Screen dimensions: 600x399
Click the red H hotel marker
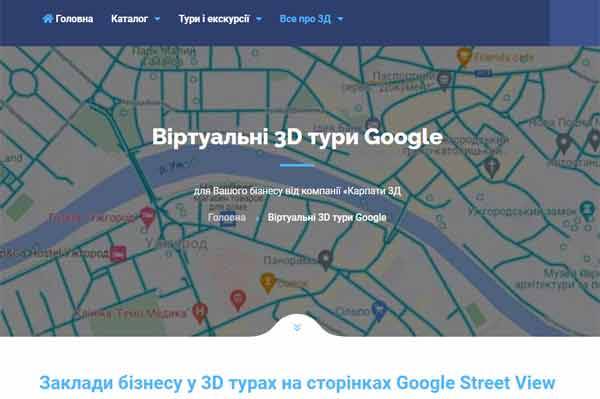(200, 313)
